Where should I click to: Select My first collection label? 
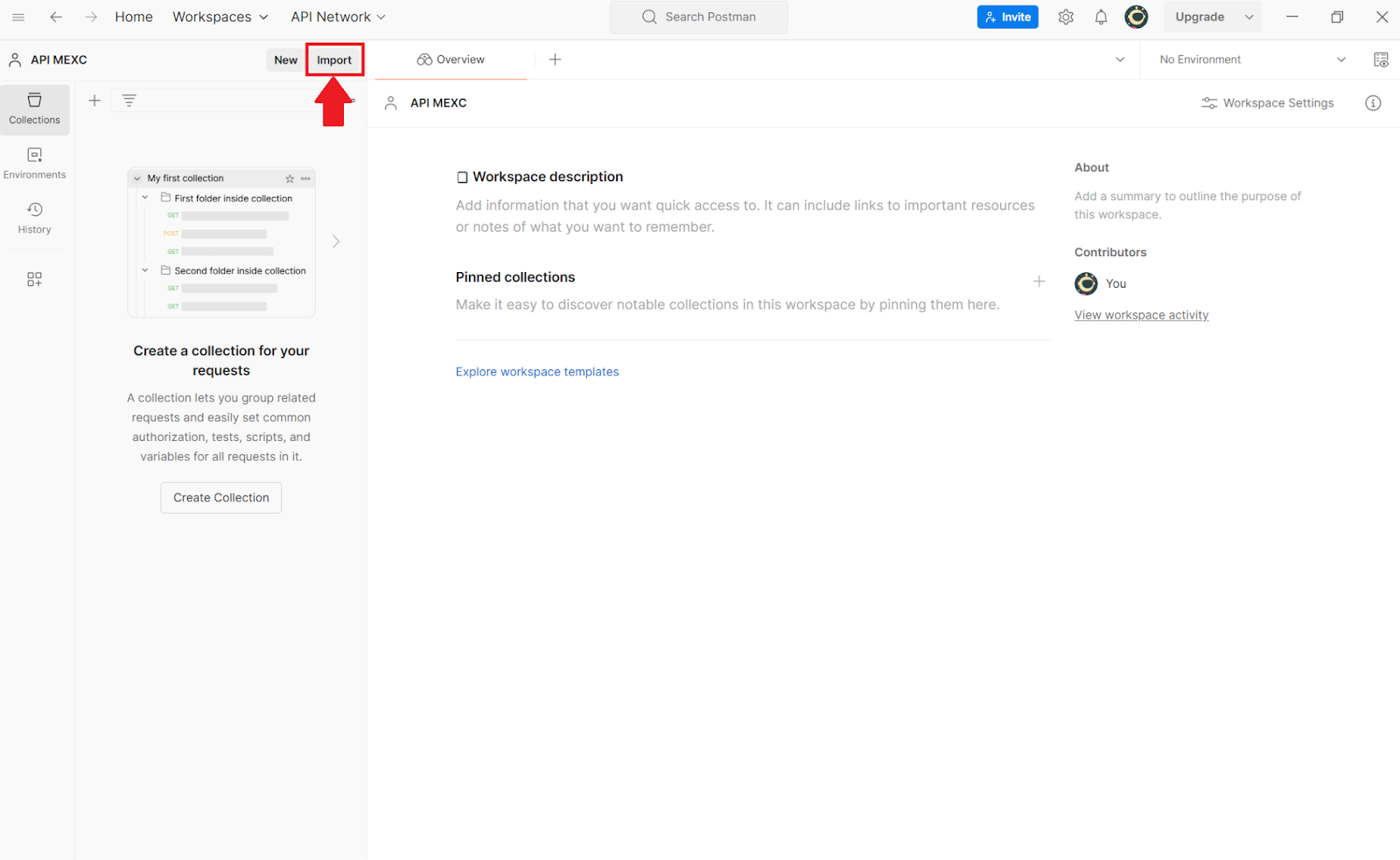point(185,178)
